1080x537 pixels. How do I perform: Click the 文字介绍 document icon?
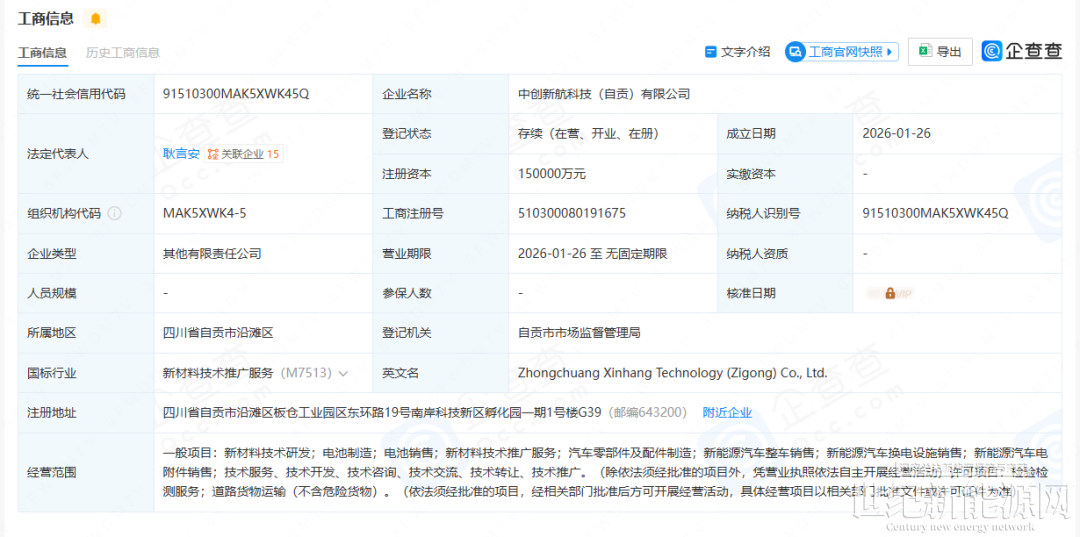click(x=711, y=52)
